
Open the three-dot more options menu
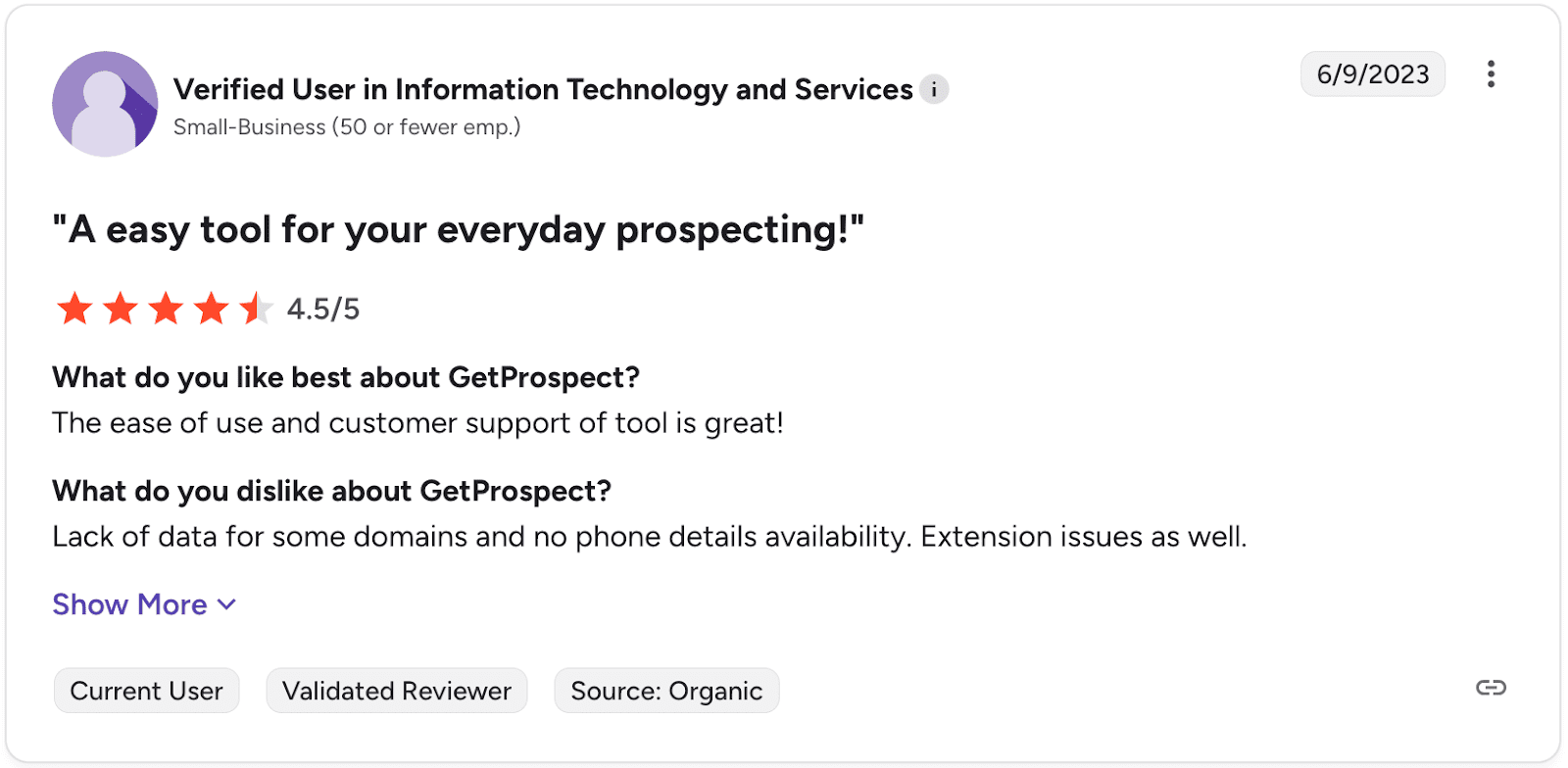[1491, 74]
